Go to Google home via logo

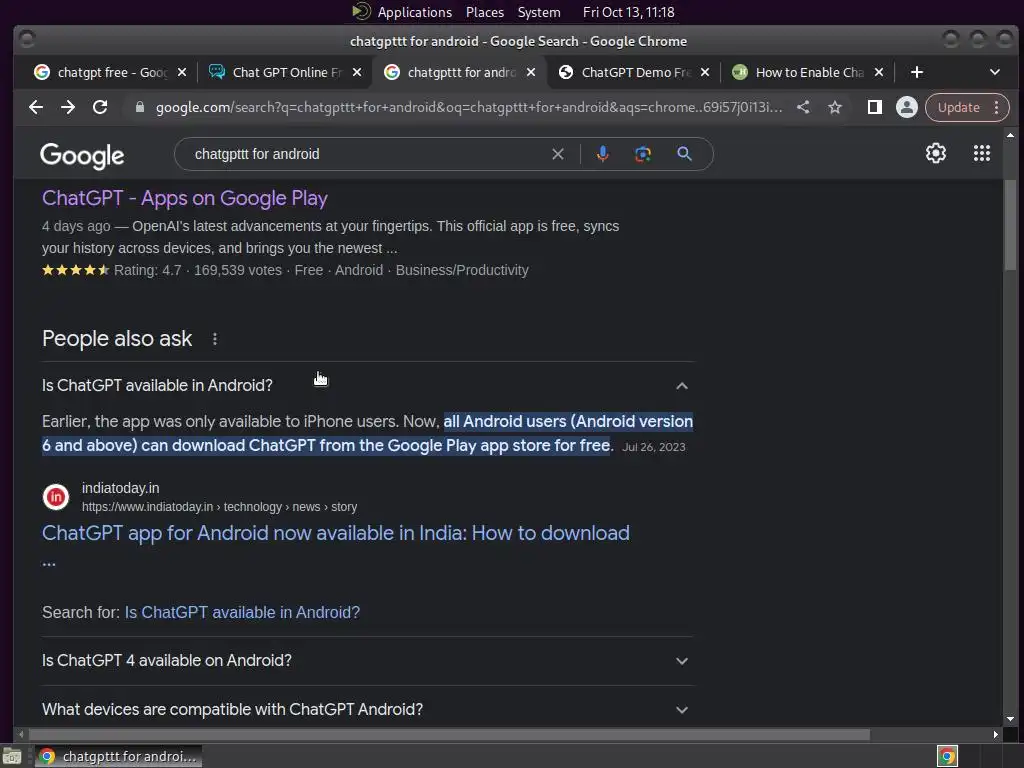[82, 155]
